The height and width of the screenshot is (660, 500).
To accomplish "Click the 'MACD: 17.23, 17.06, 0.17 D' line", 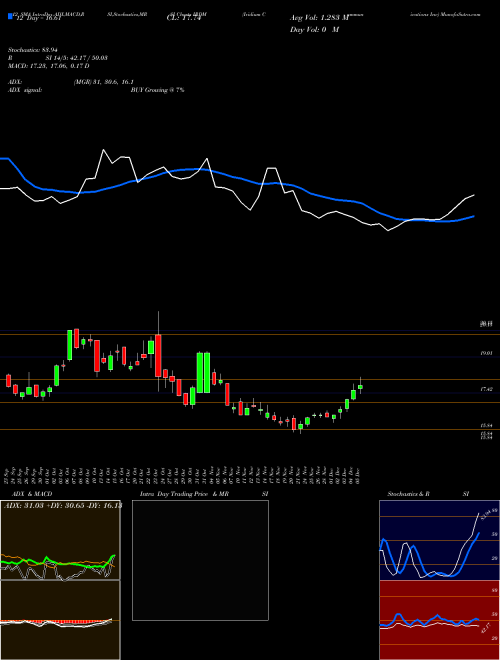I will click(49, 66).
